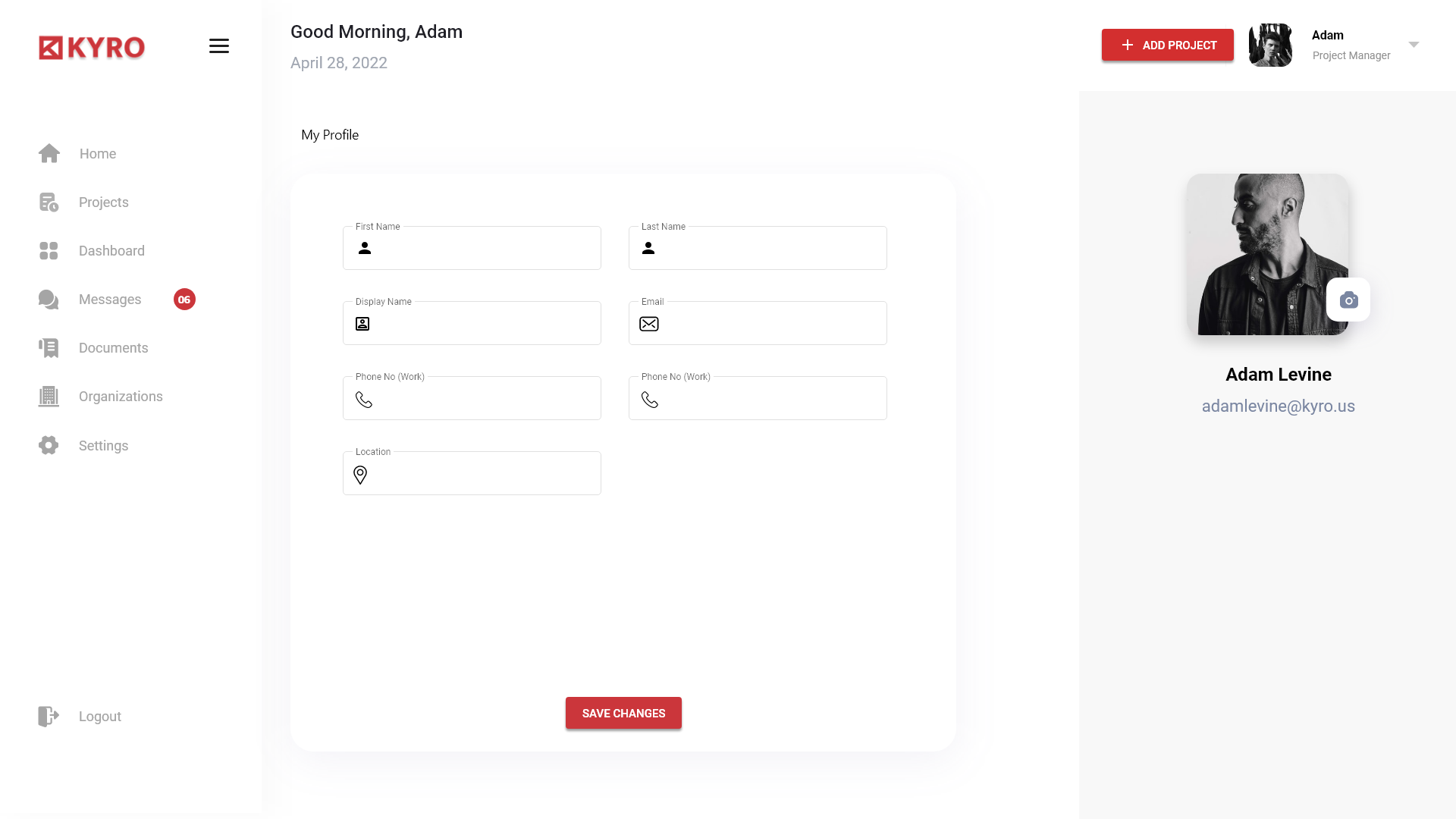Click the KYRO logo
This screenshot has height=819, width=1456.
[x=92, y=47]
